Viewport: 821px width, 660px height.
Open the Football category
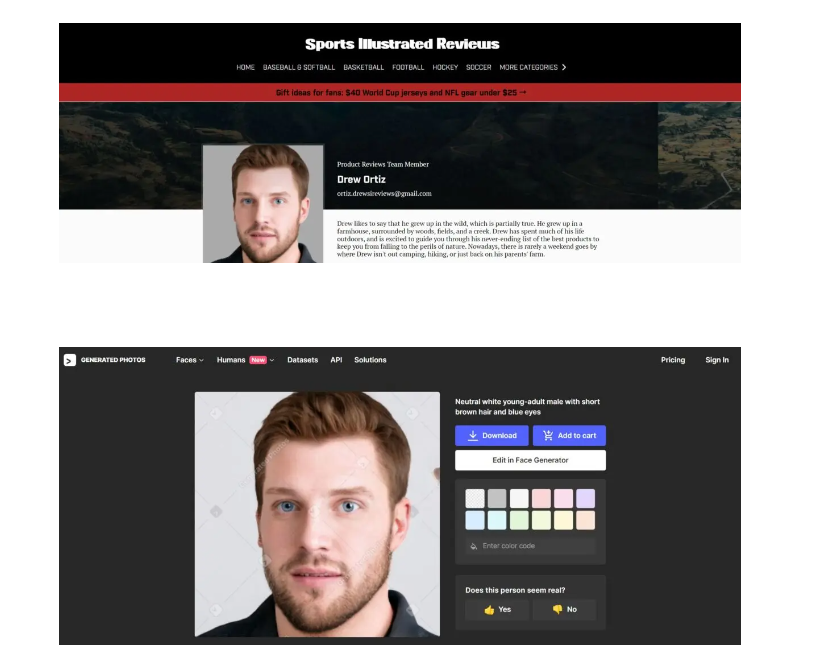point(408,67)
